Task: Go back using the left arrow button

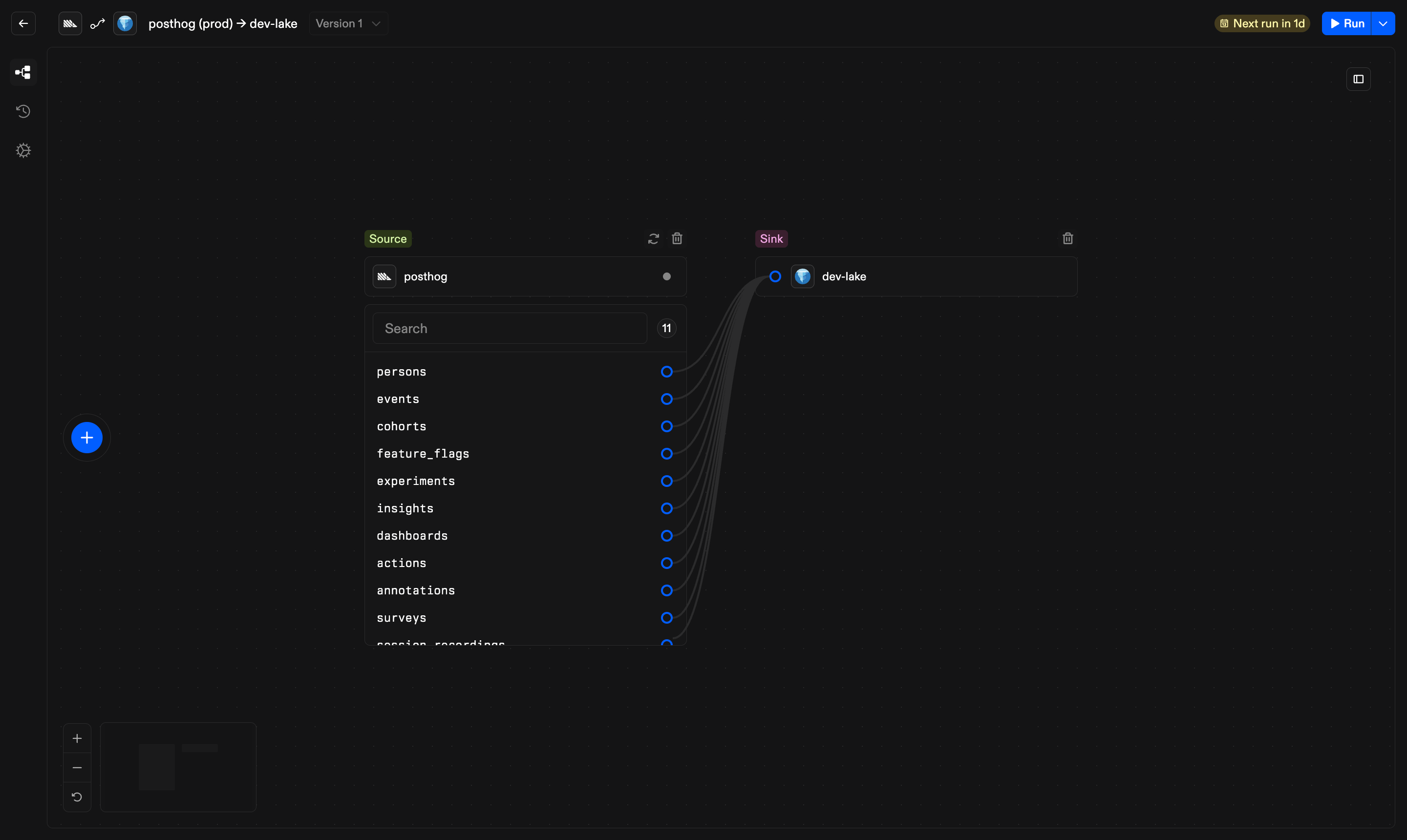Action: pos(23,23)
